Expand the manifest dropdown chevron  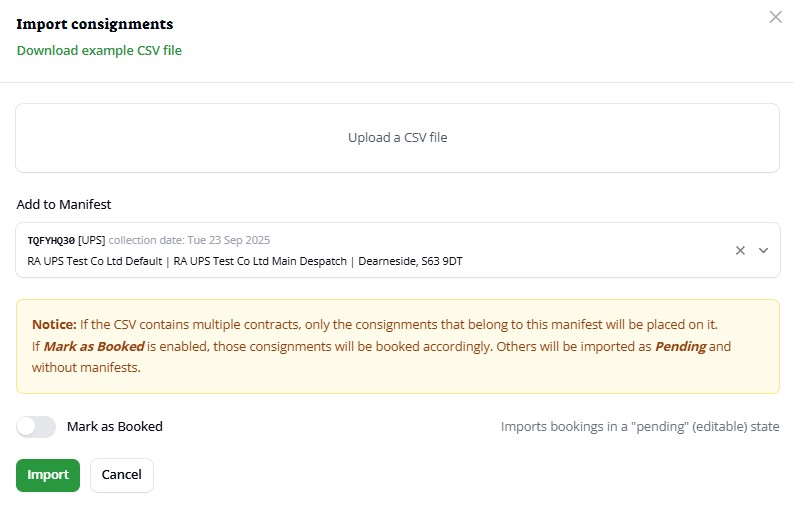(763, 250)
